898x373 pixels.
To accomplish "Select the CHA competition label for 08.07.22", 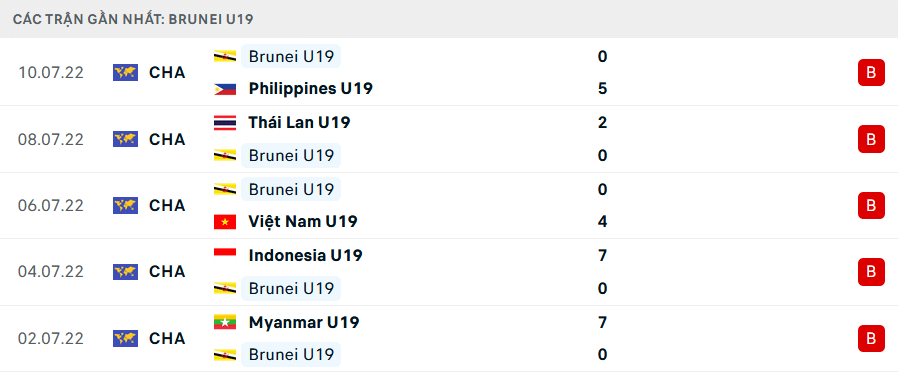I will (x=167, y=139).
